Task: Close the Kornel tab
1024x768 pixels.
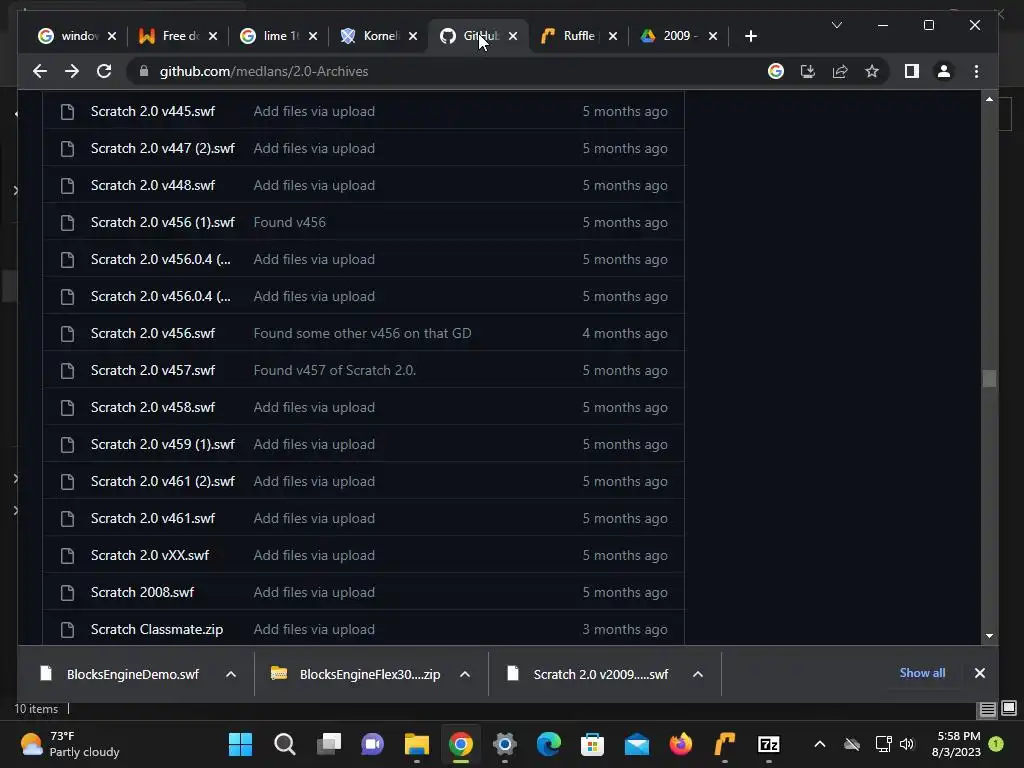Action: click(x=413, y=36)
